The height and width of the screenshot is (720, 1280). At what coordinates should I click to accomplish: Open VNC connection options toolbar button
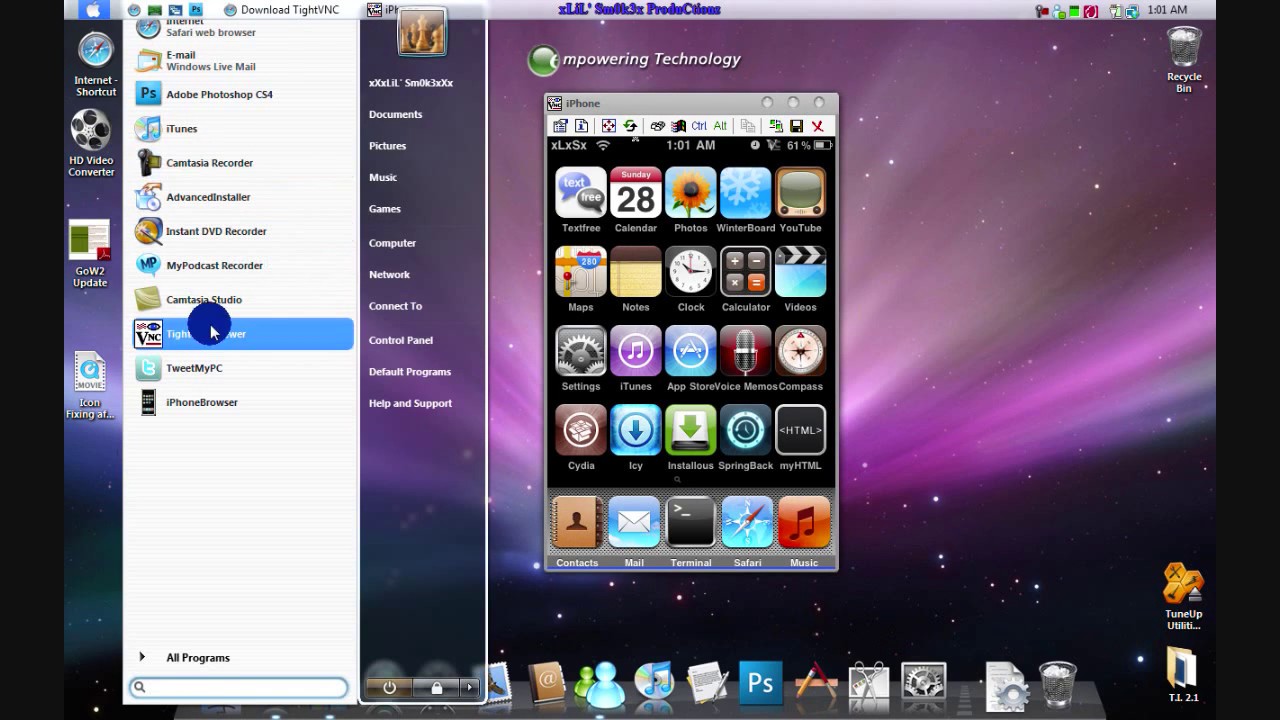coord(560,126)
